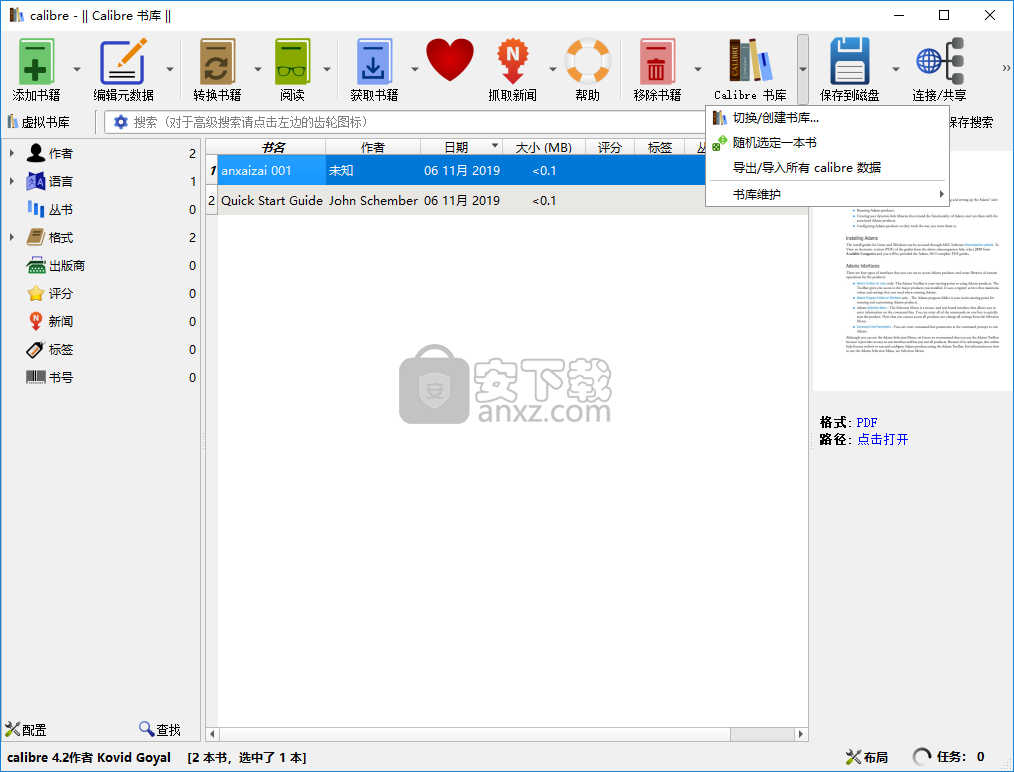This screenshot has width=1014, height=772.
Task: Choose Switch/Create Library (切换/创建书库) menu item
Action: click(x=827, y=118)
